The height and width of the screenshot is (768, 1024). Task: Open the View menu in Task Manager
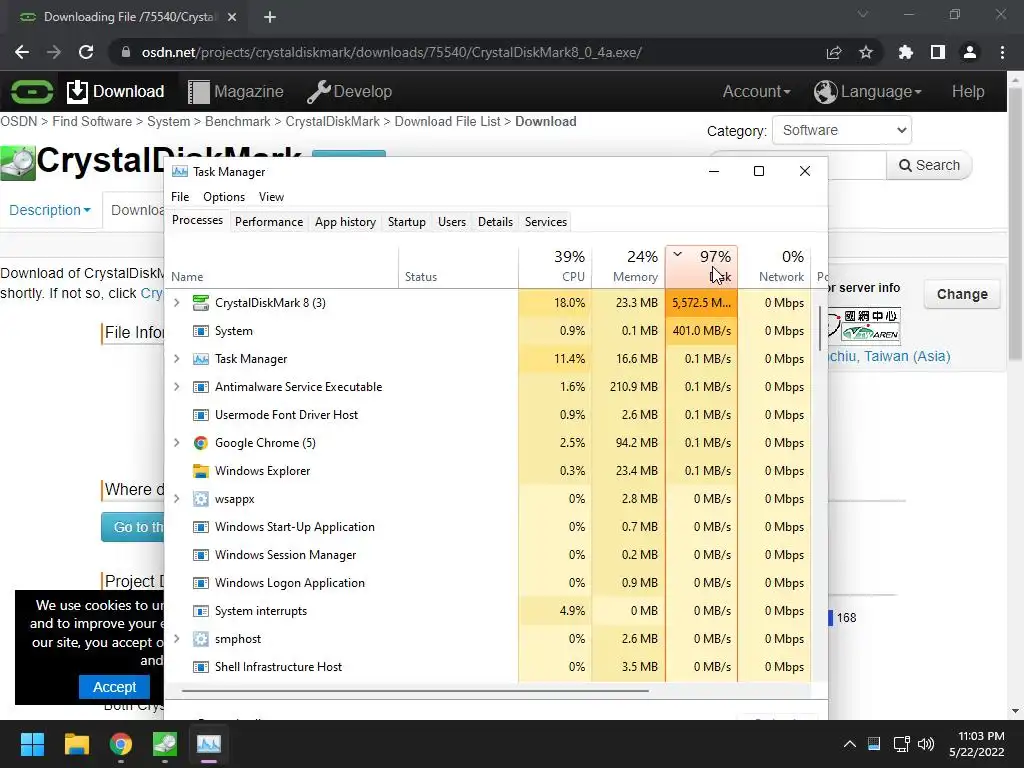pyautogui.click(x=271, y=197)
